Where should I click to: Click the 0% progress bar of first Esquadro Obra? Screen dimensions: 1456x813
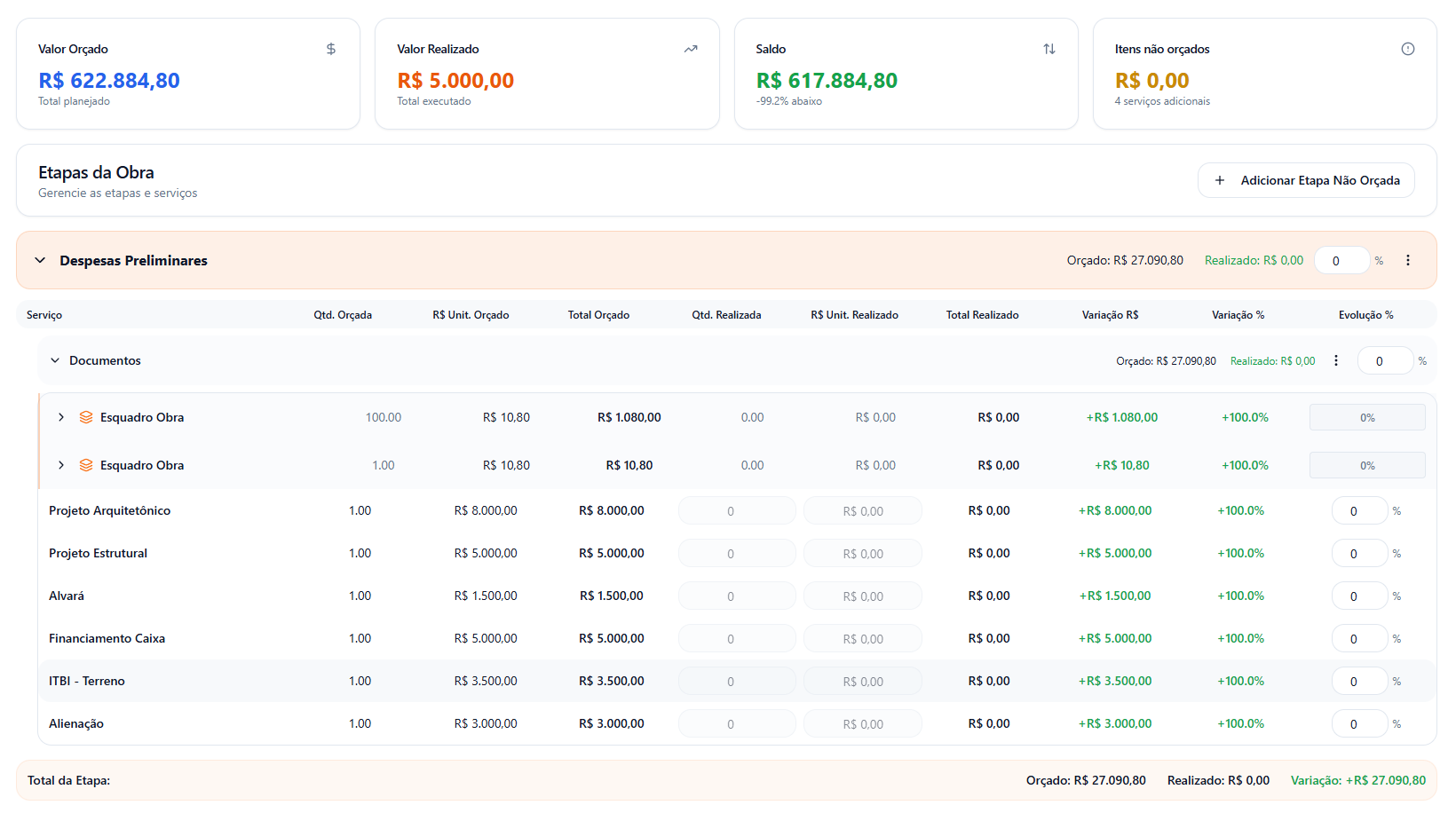(1367, 417)
